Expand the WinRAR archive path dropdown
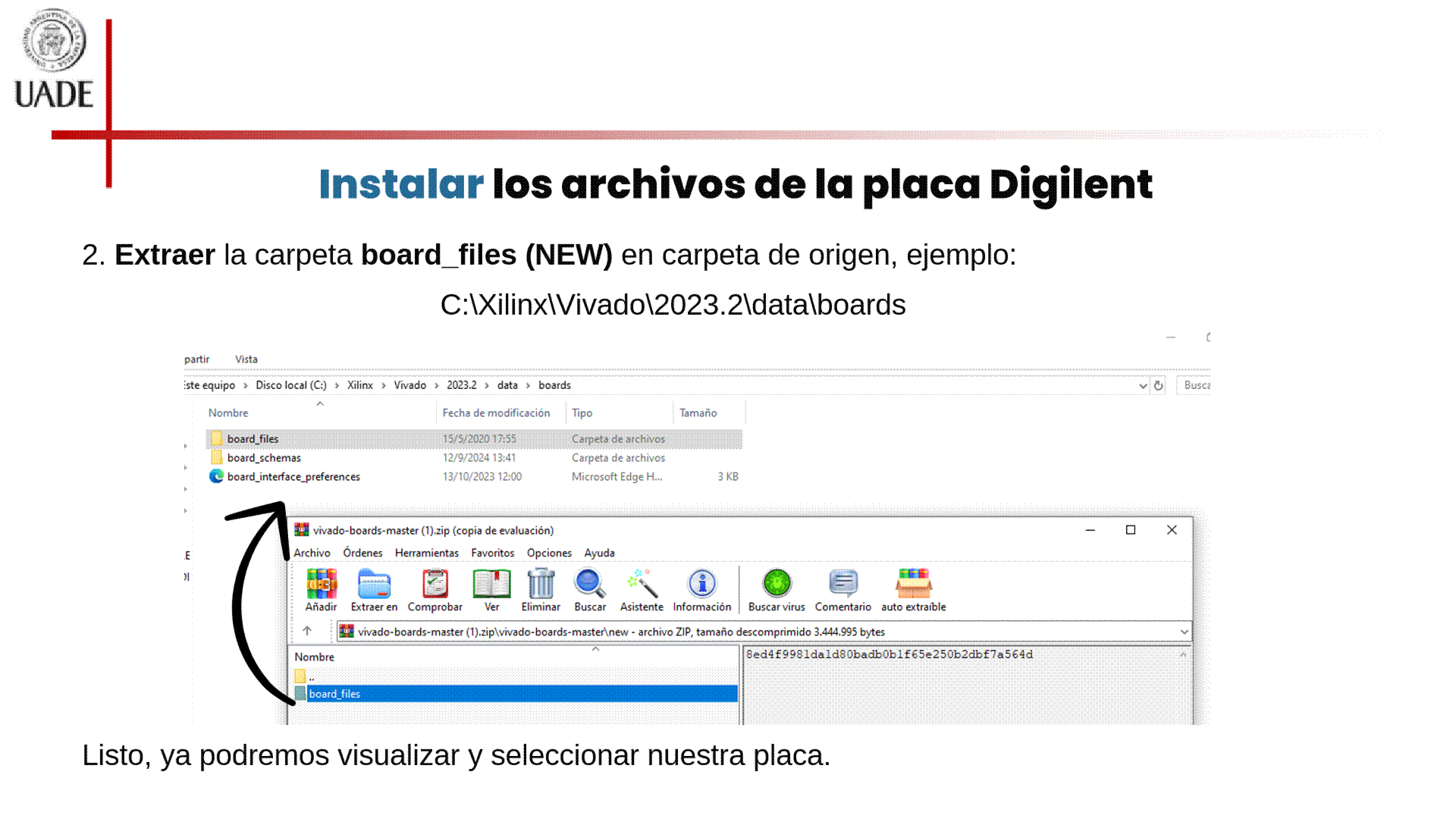 coord(1184,632)
